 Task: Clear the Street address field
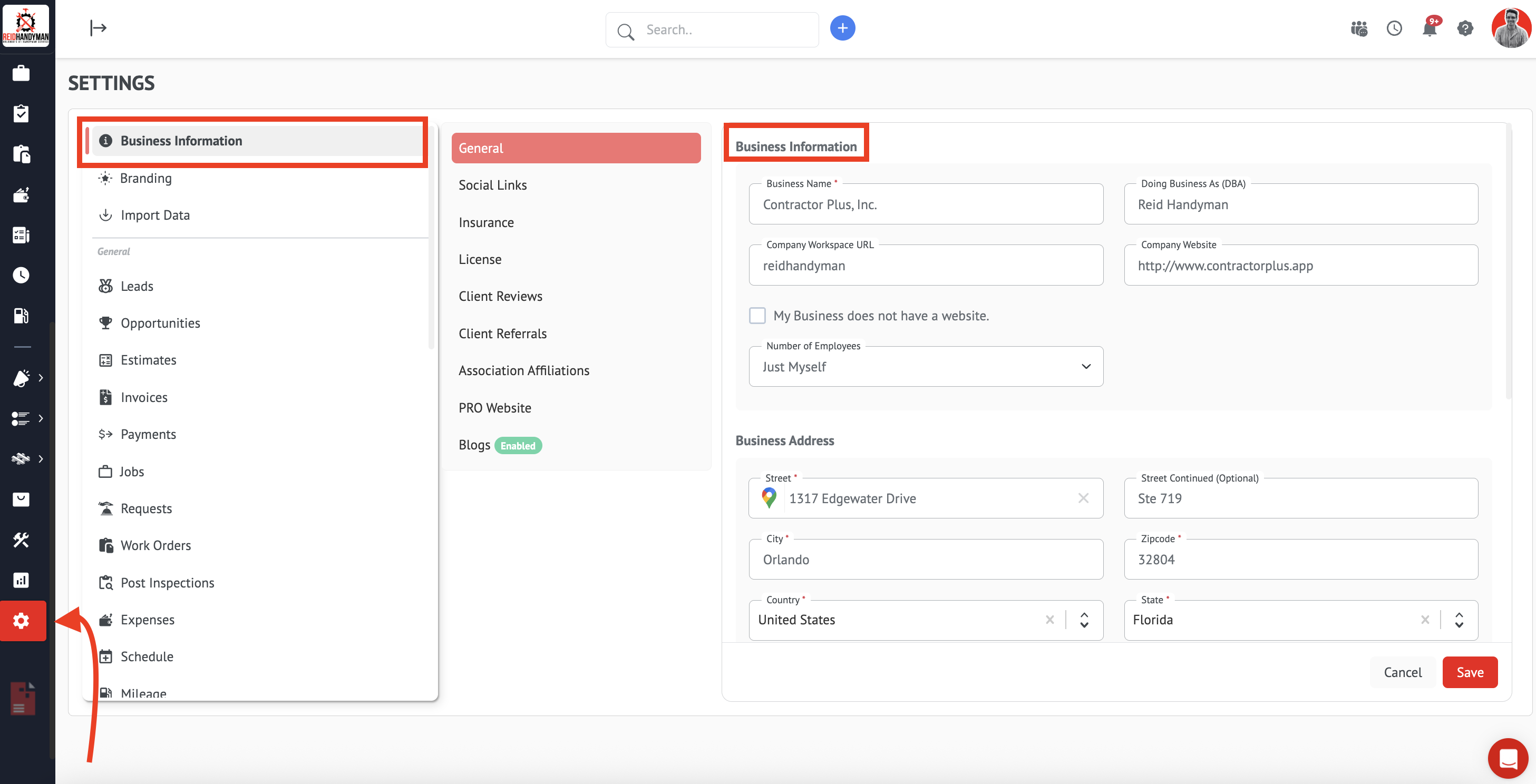(1083, 498)
